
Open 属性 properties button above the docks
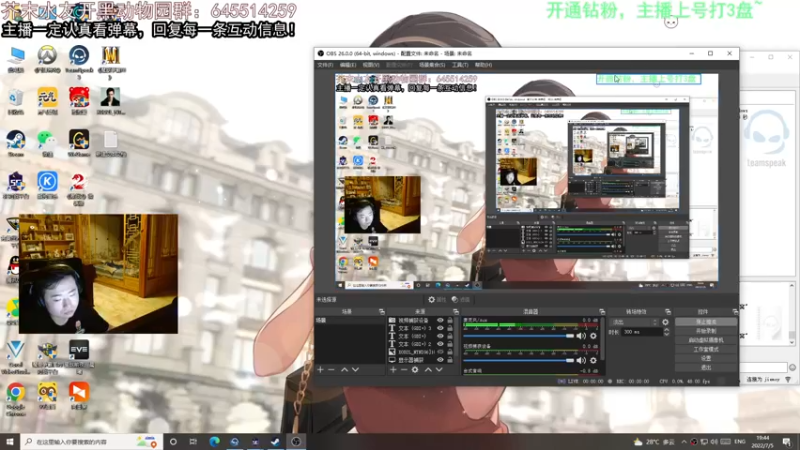click(x=437, y=299)
